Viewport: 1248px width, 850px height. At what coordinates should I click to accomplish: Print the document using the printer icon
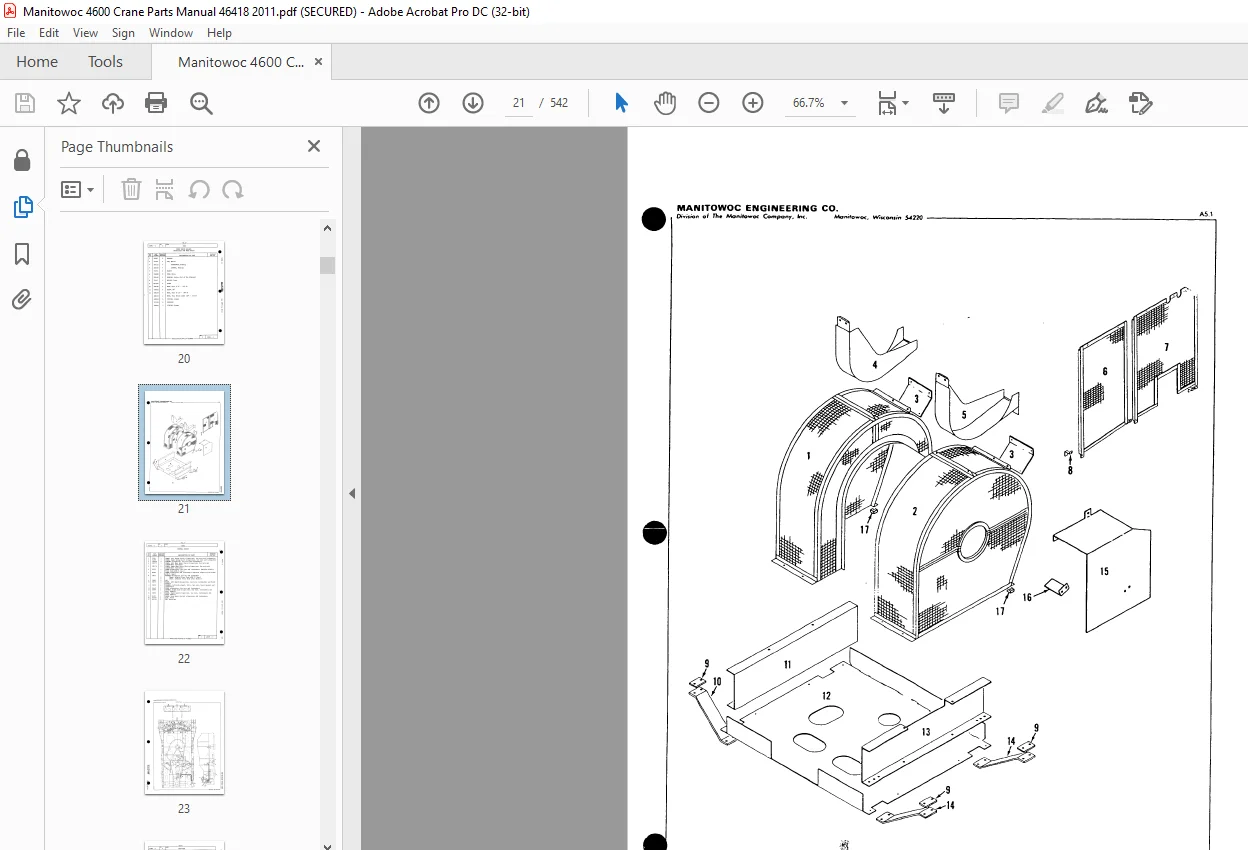tap(156, 103)
